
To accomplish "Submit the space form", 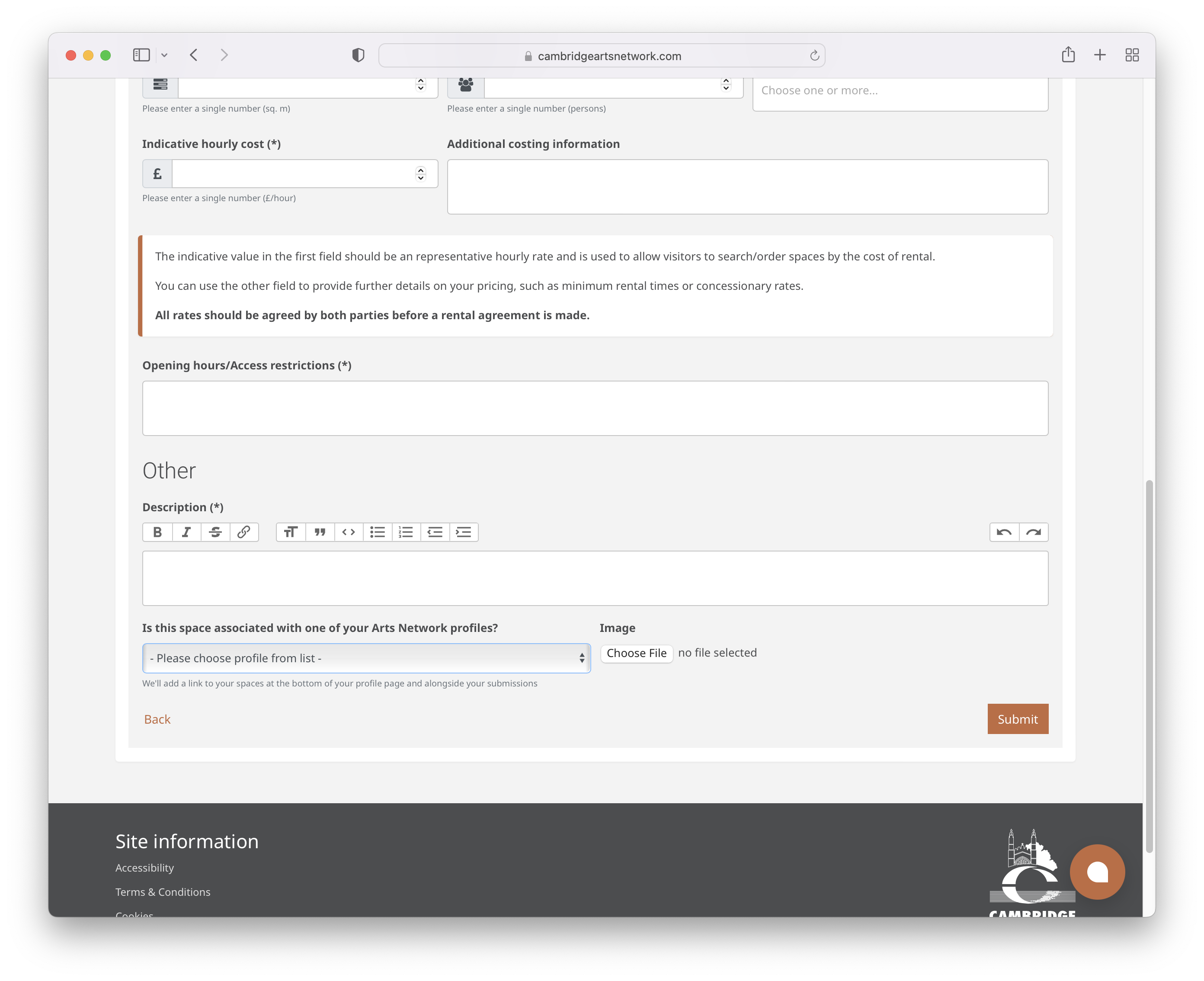I will pos(1017,719).
